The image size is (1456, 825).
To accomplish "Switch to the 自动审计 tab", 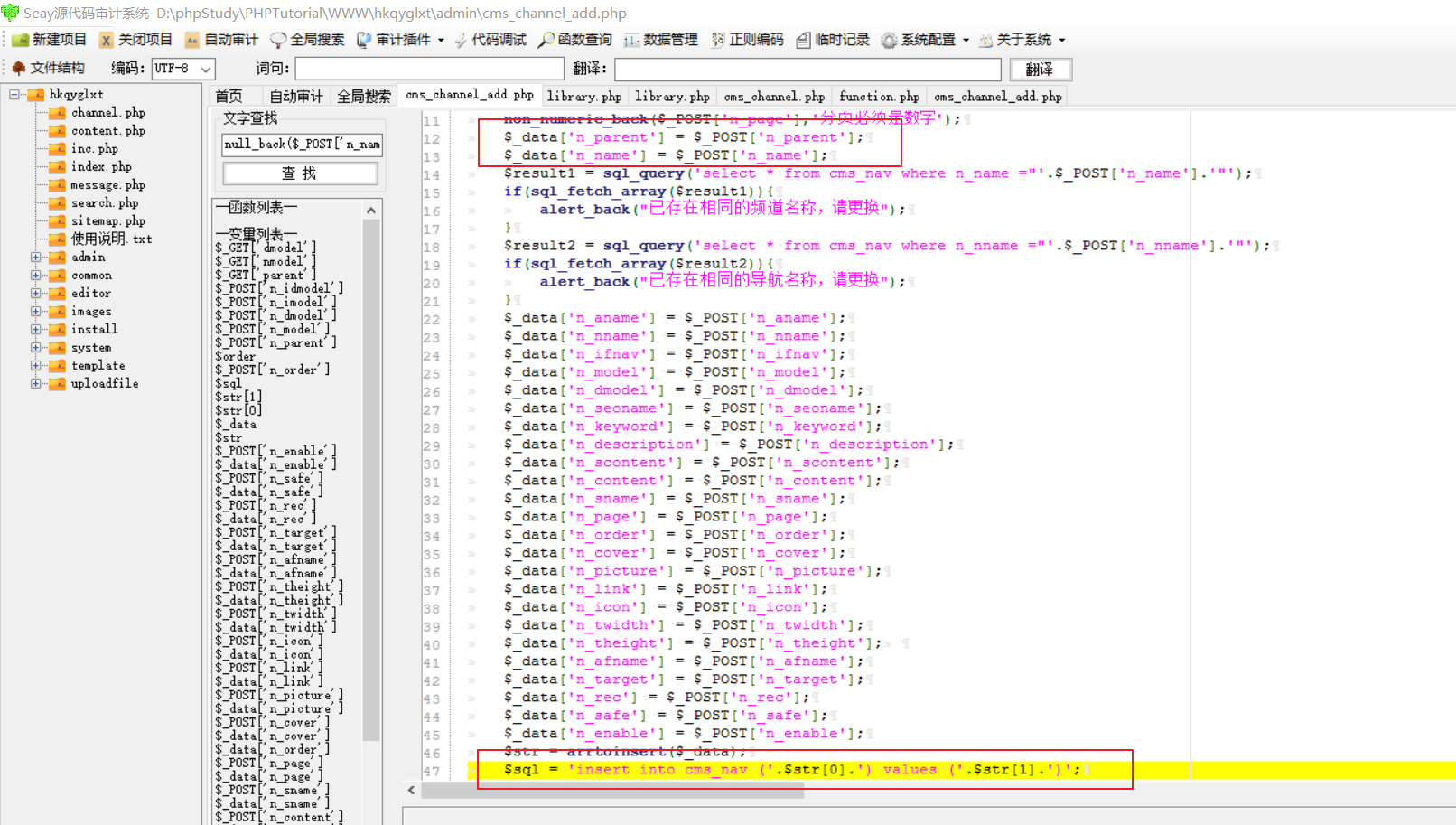I will click(x=296, y=96).
